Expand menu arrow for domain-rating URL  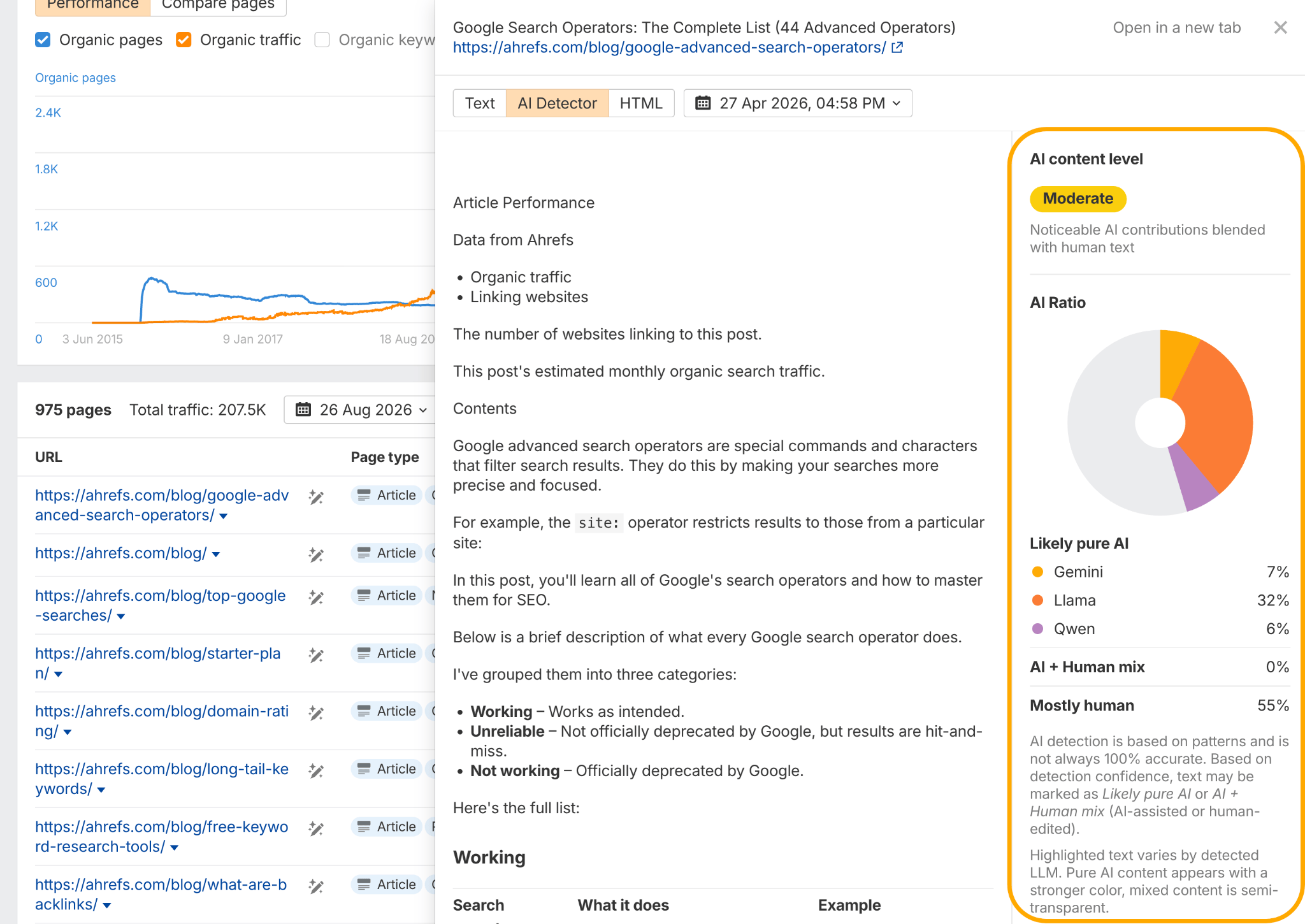(68, 732)
